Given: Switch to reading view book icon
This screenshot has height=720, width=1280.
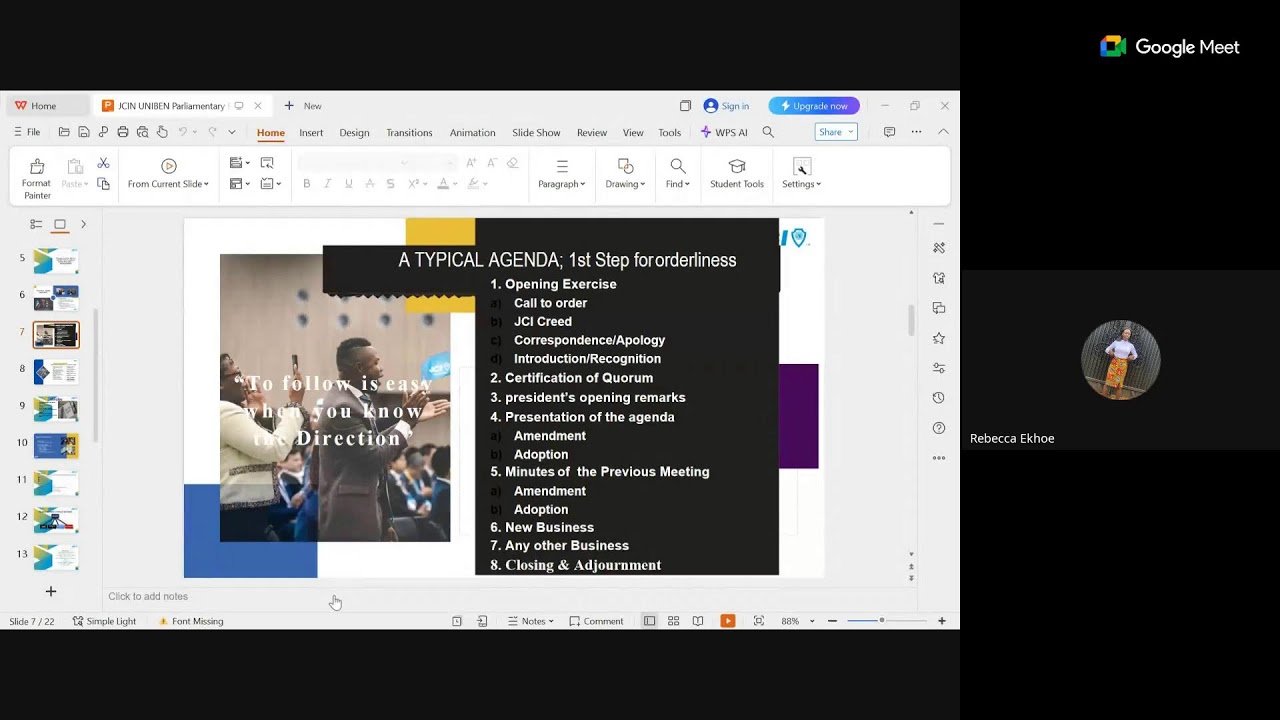Looking at the screenshot, I should [698, 621].
